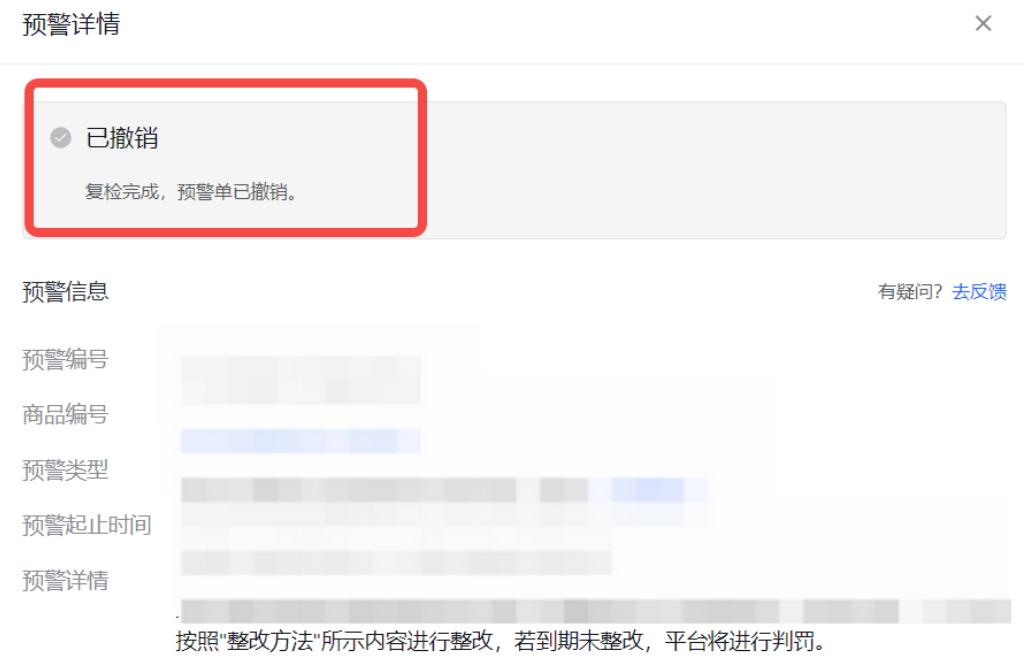This screenshot has width=1024, height=672.
Task: Click the 商品编号 field label
Action: coord(65,414)
